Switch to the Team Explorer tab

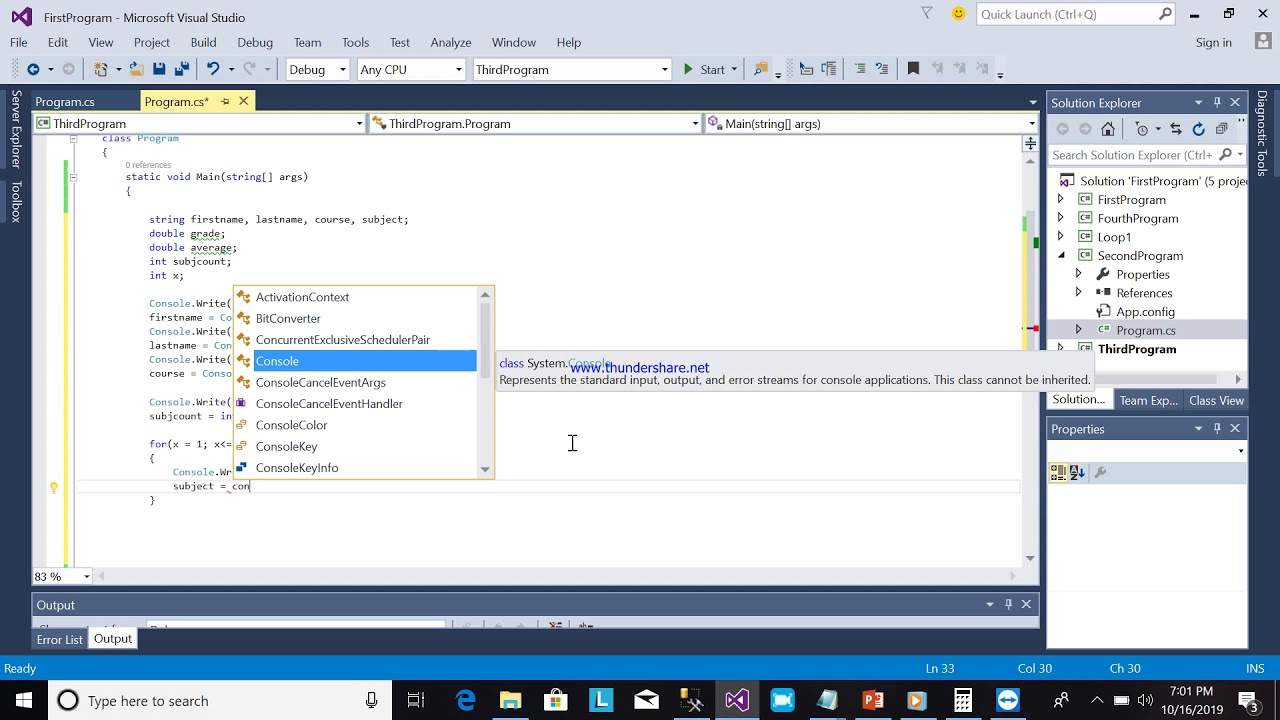pyautogui.click(x=1148, y=400)
